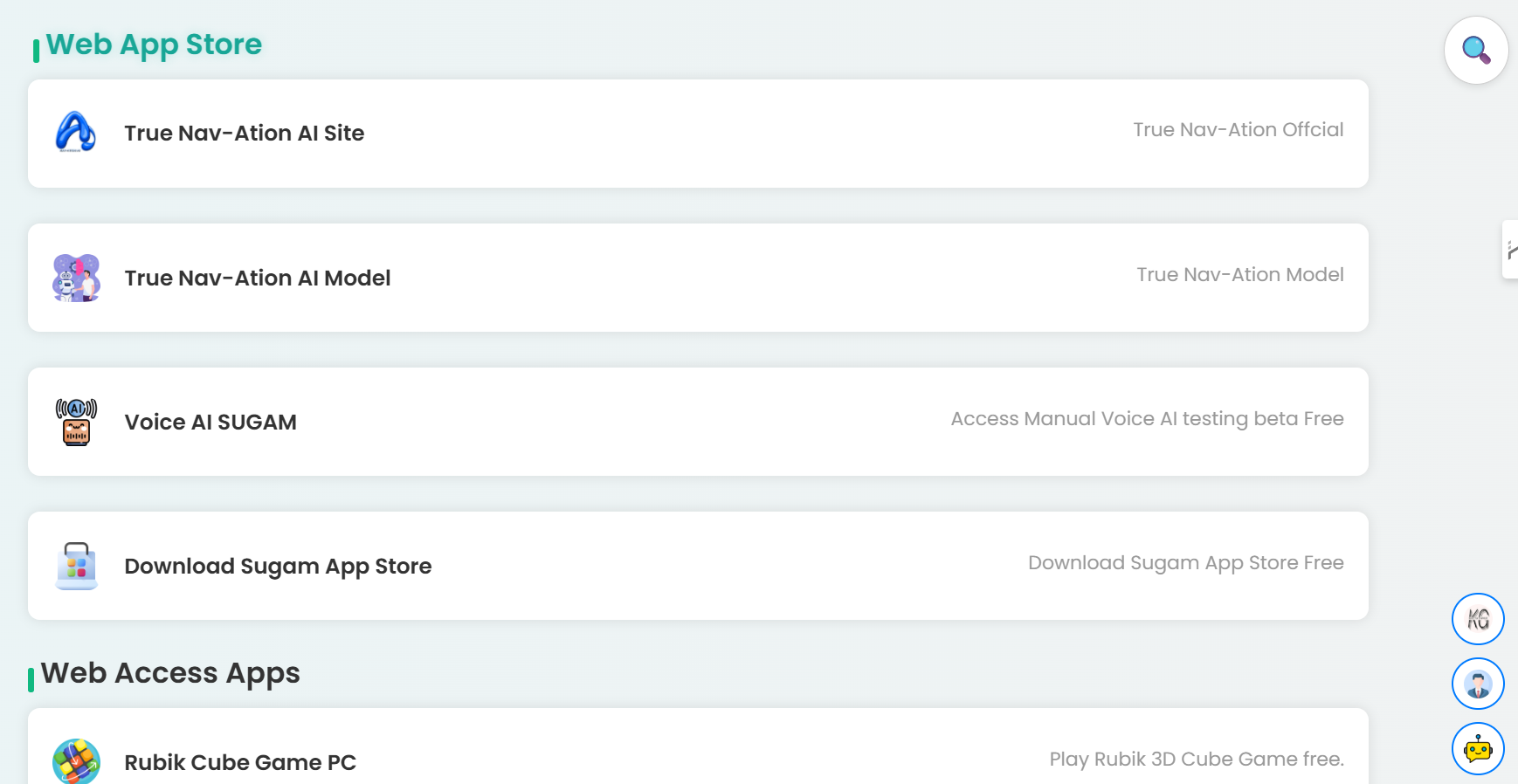Open the yellow chatbot floating button
This screenshot has width=1518, height=784.
[1478, 748]
